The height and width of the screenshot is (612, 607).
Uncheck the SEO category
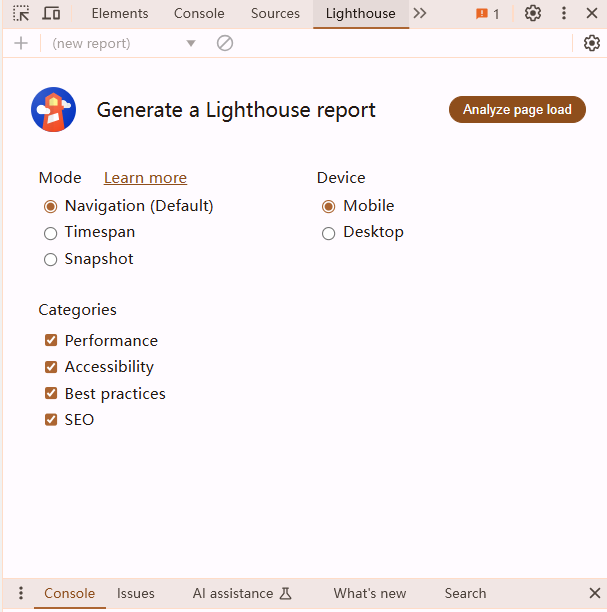pos(51,420)
